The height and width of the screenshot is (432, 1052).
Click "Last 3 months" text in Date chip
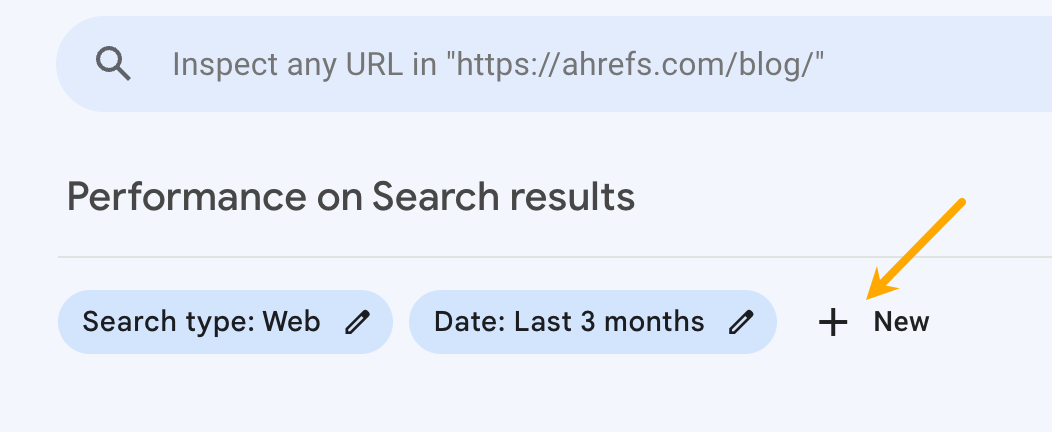609,322
